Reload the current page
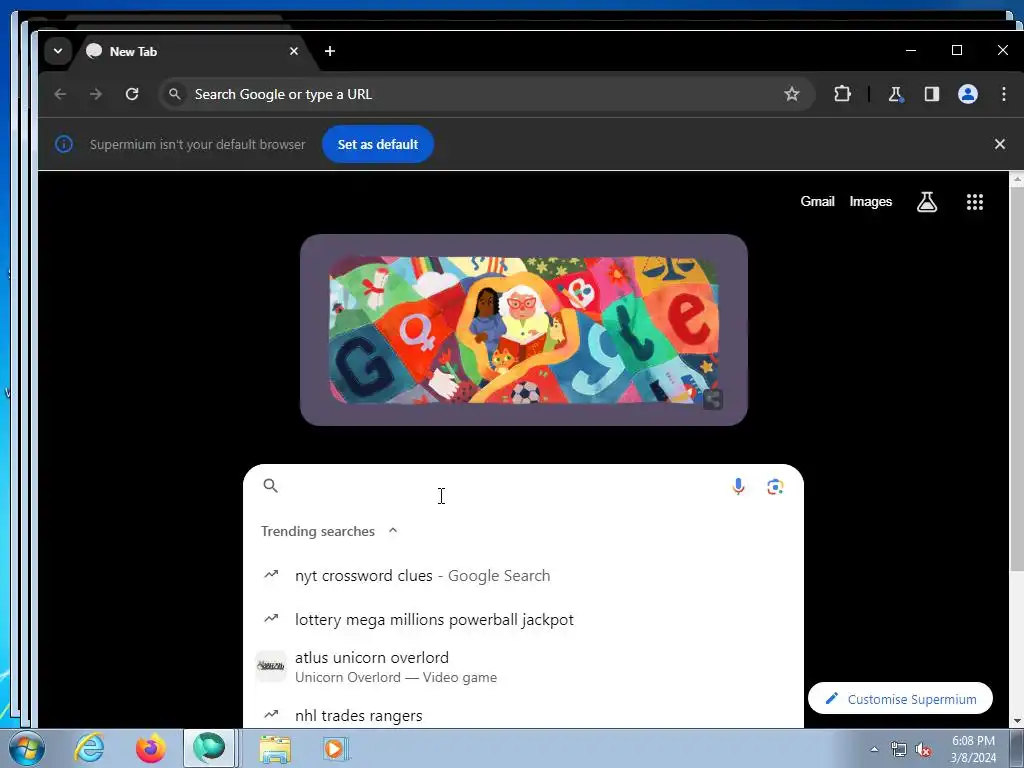 (x=132, y=94)
